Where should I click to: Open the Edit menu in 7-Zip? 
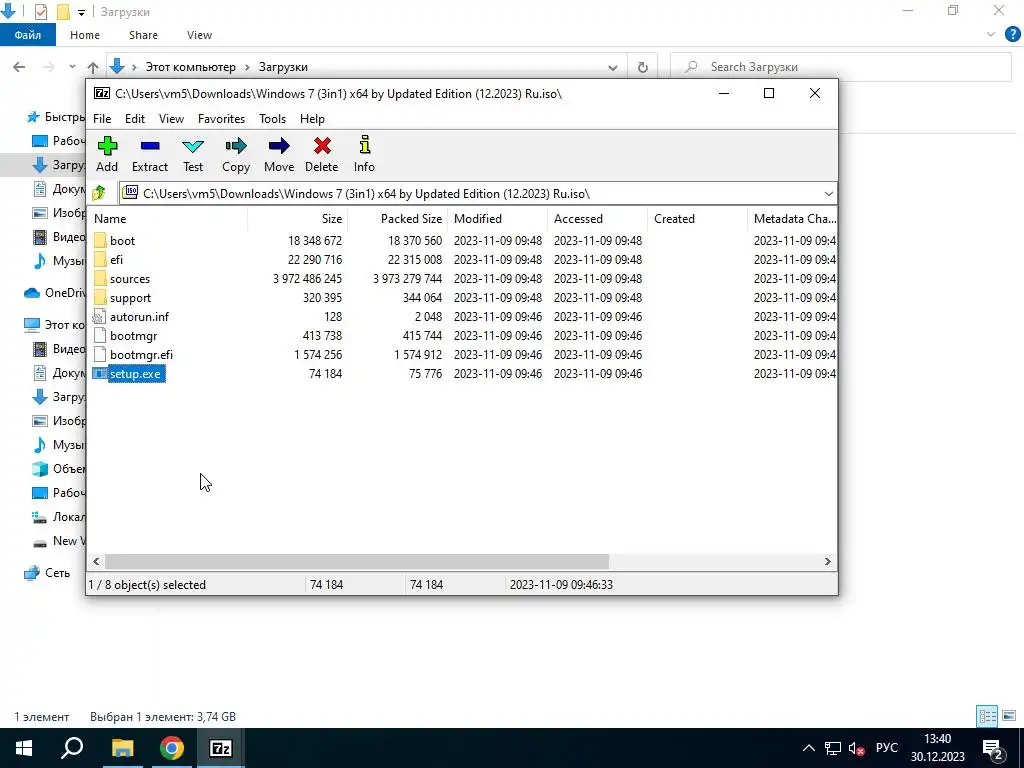pyautogui.click(x=135, y=119)
